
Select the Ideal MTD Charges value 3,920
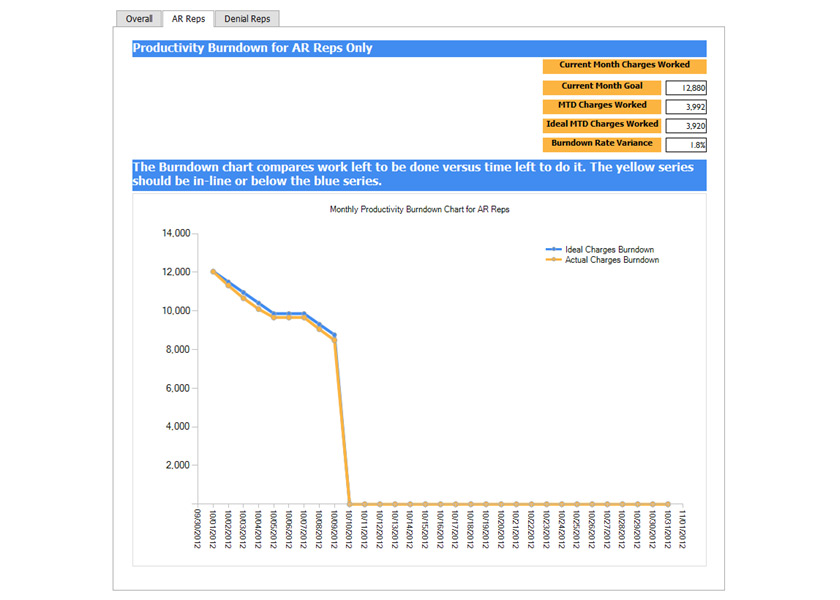686,126
